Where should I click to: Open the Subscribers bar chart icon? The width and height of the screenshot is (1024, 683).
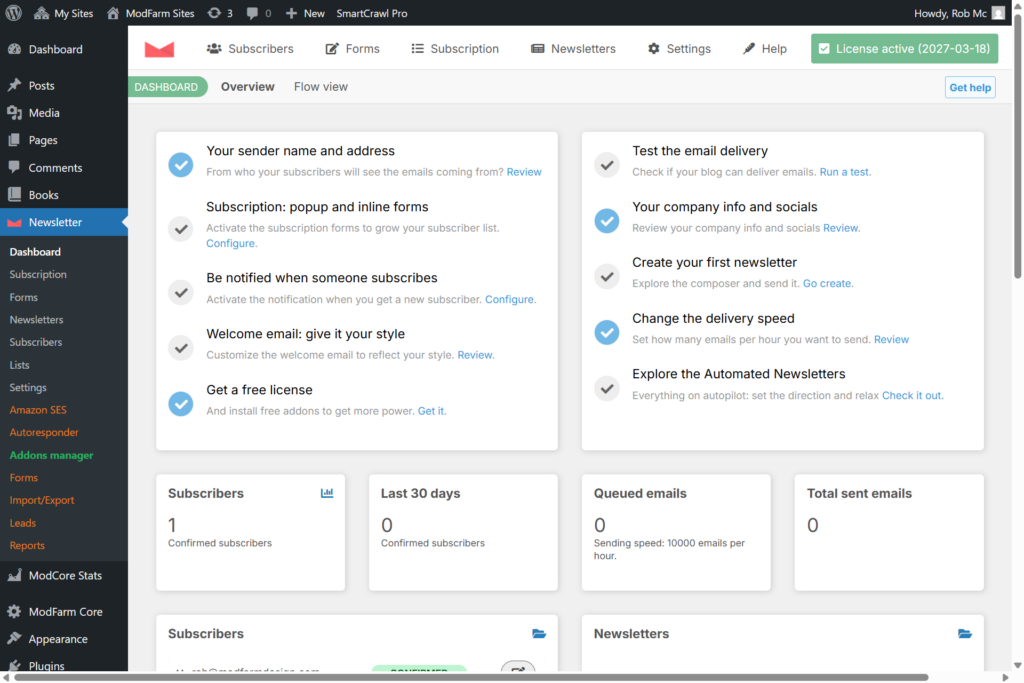pos(327,493)
